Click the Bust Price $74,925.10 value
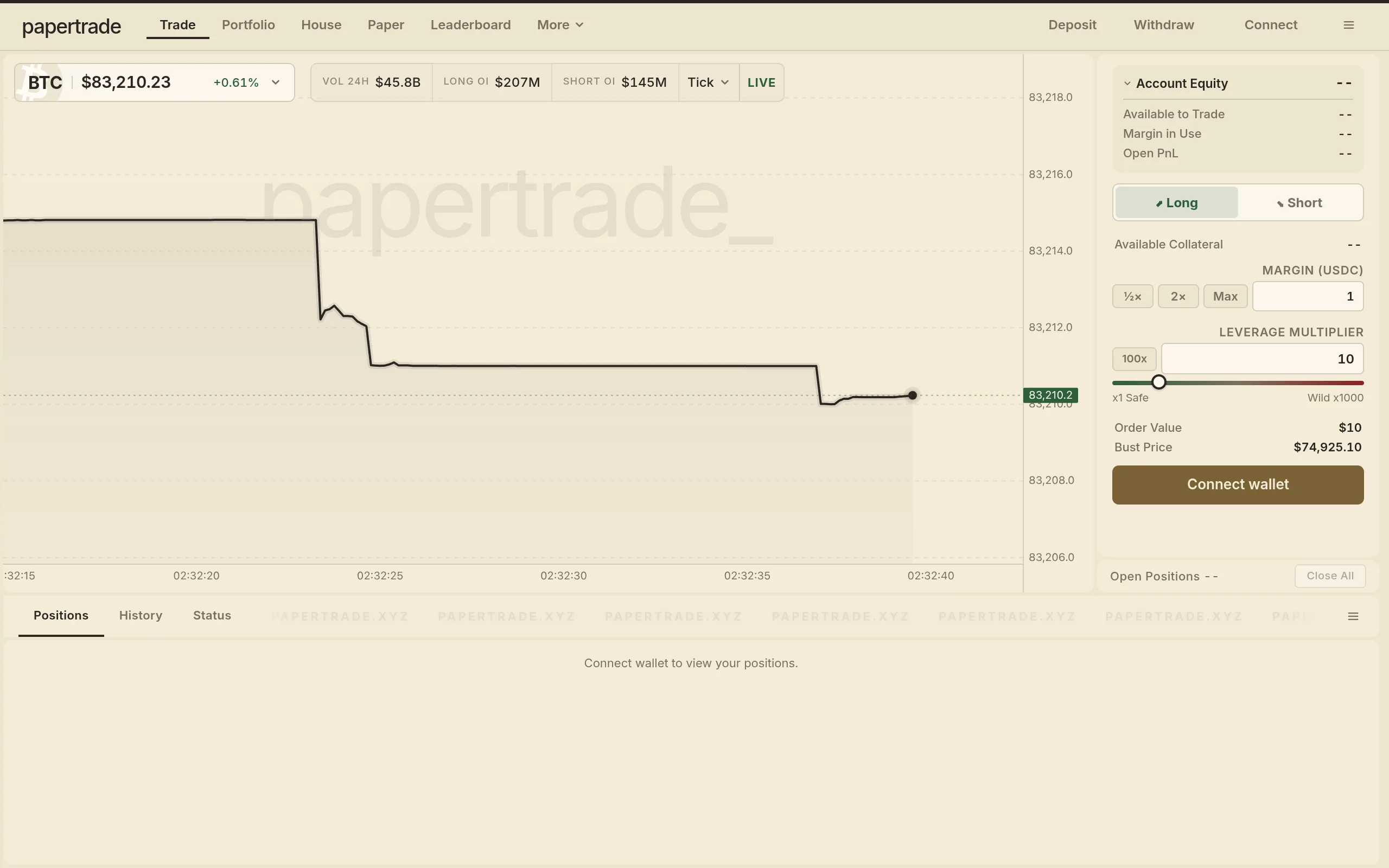Image resolution: width=1389 pixels, height=868 pixels. 1327,447
